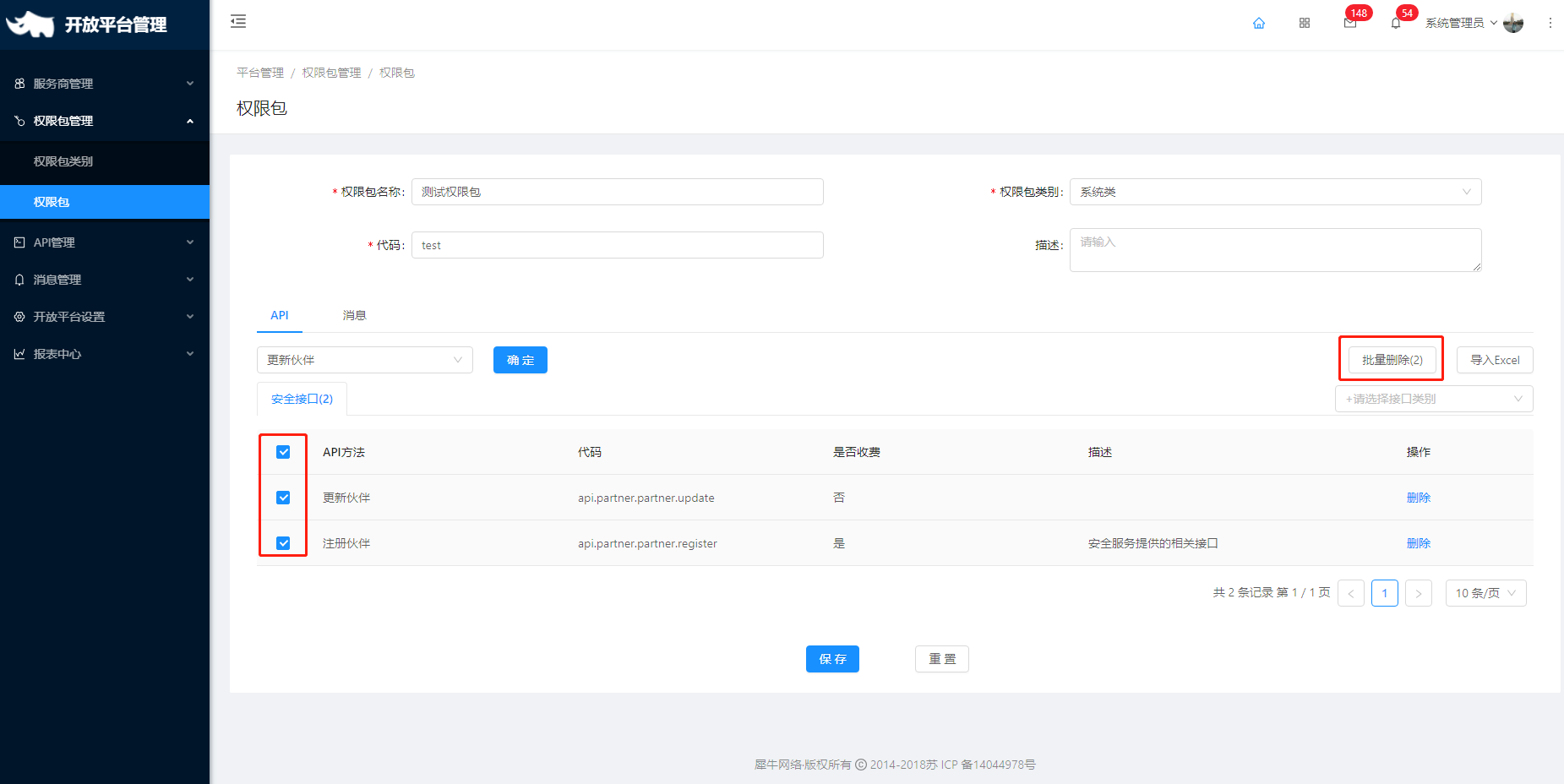The width and height of the screenshot is (1564, 784).
Task: Click the 开放平台设置 gear sidebar icon
Action: click(x=19, y=317)
